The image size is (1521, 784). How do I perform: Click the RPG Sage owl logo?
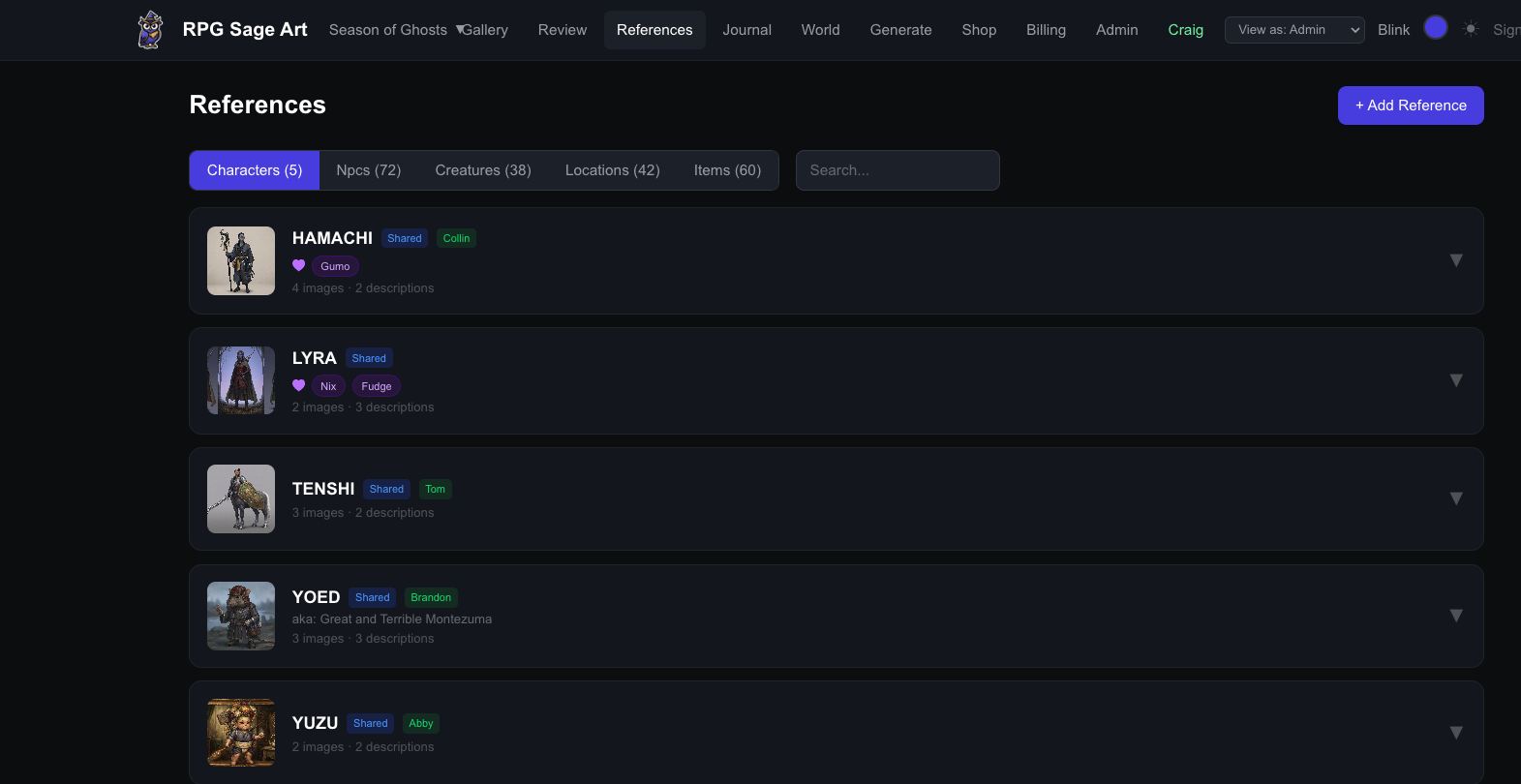point(150,30)
